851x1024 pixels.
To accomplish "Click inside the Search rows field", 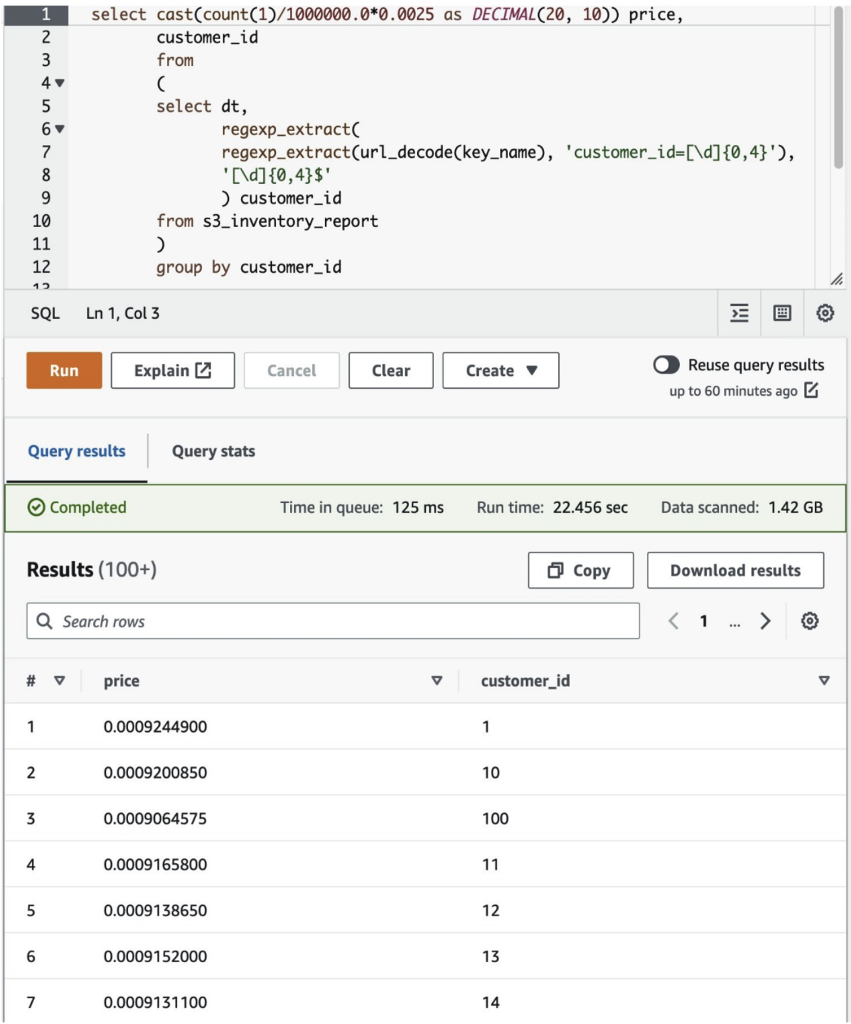I will (x=300, y=621).
